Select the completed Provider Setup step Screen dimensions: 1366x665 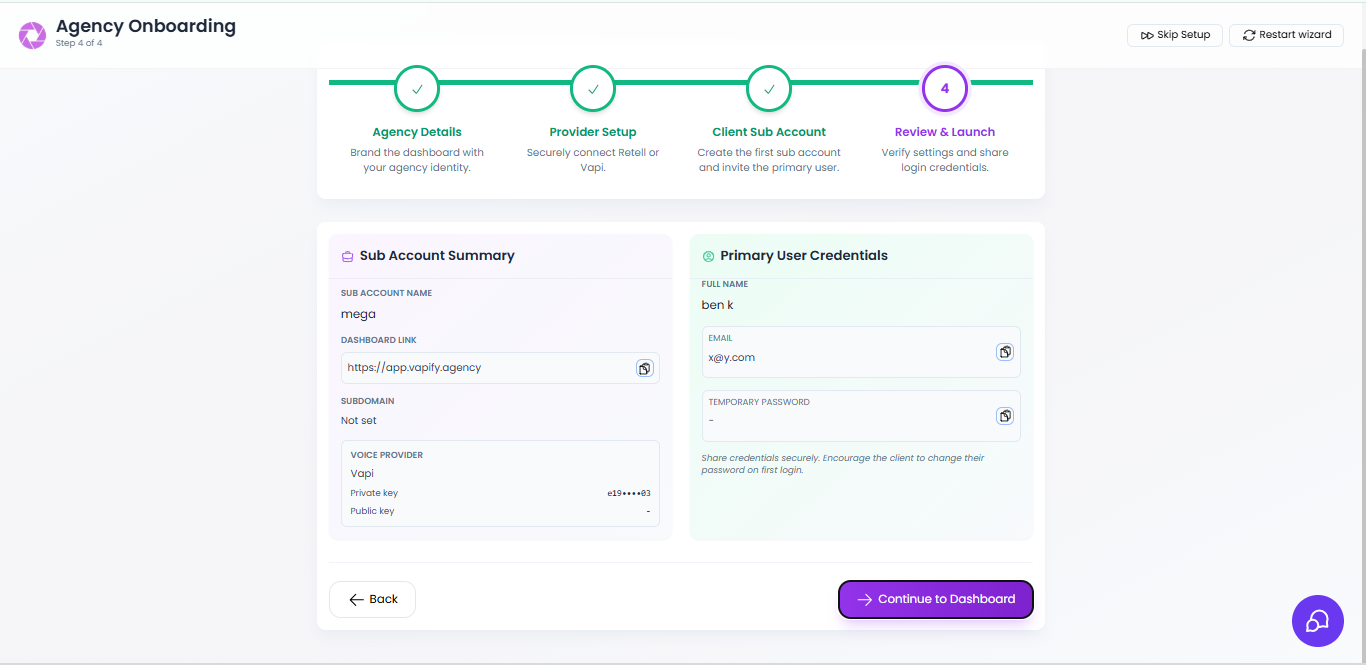[592, 88]
